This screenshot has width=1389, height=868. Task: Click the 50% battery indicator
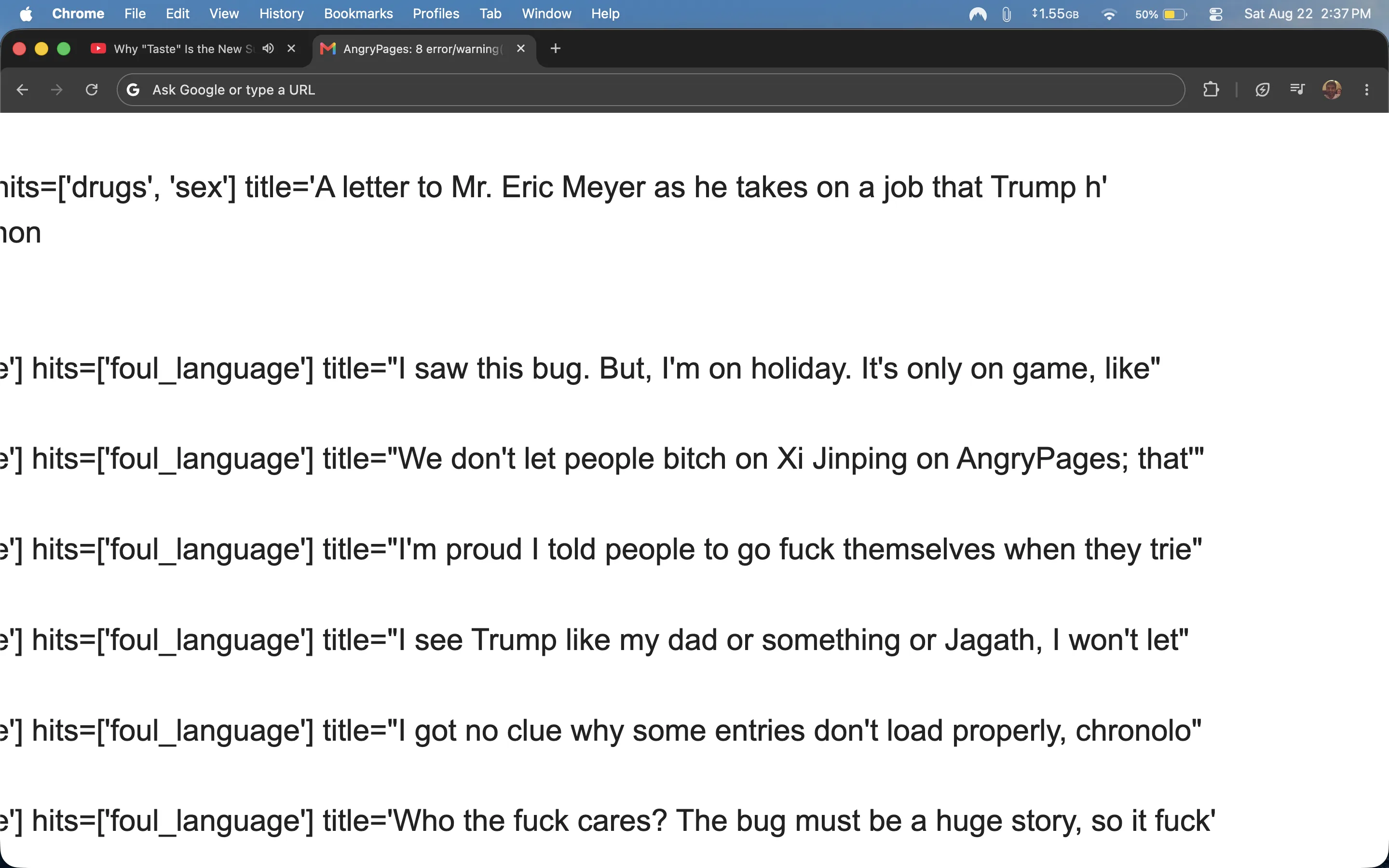(x=1160, y=14)
